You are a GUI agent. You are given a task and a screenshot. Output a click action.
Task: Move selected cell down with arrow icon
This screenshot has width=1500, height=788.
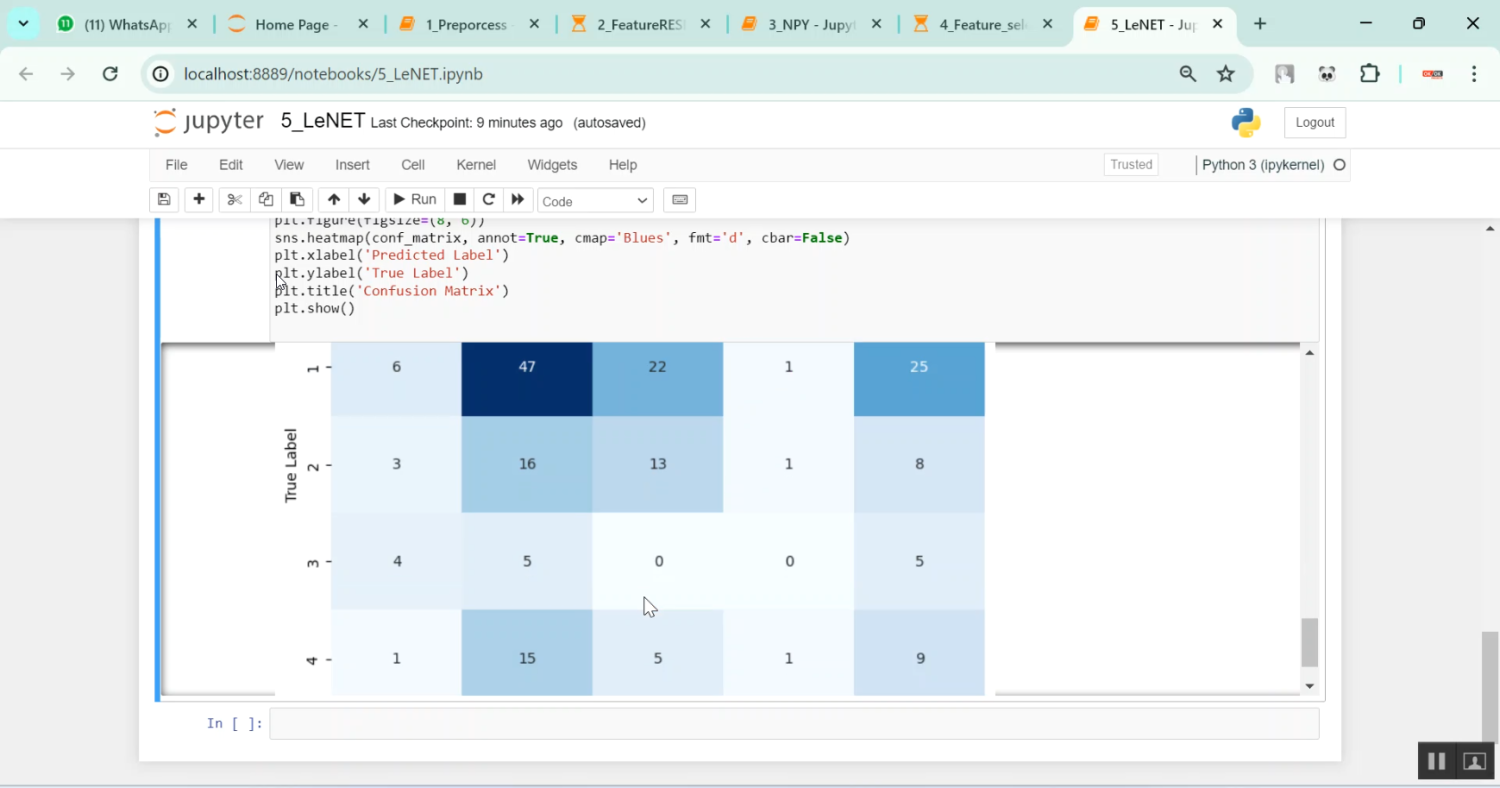pyautogui.click(x=364, y=200)
